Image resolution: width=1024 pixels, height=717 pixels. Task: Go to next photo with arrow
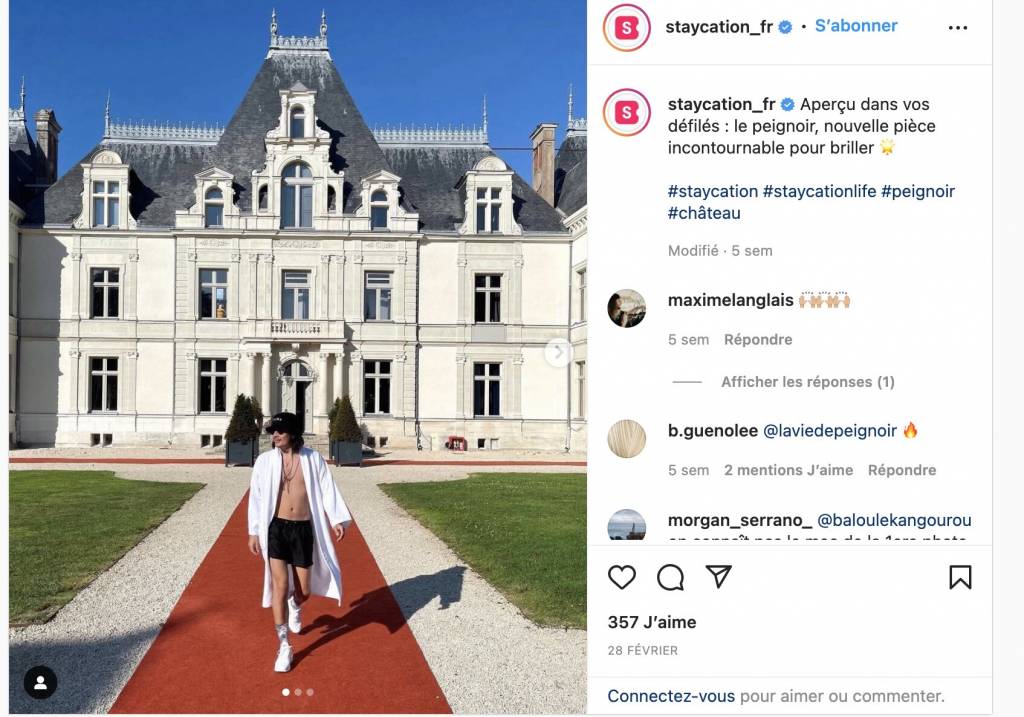pos(558,353)
